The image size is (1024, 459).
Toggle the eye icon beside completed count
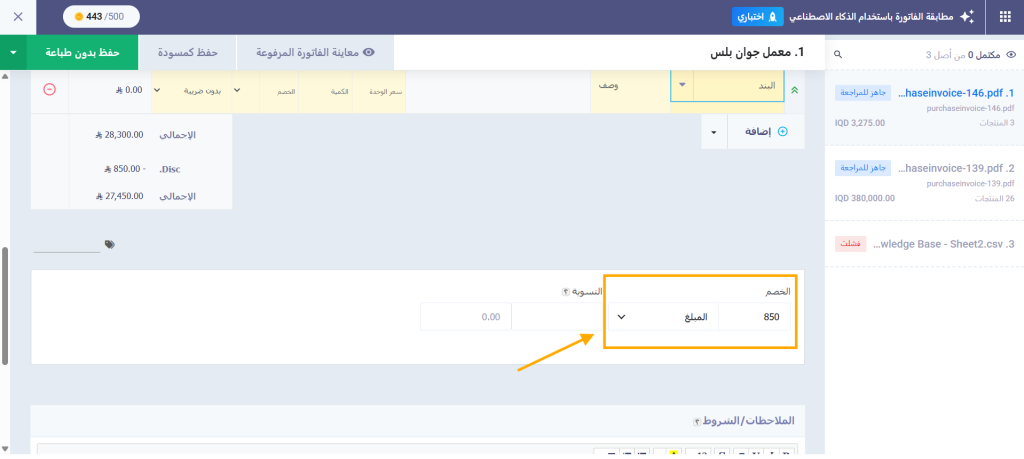tap(1009, 55)
